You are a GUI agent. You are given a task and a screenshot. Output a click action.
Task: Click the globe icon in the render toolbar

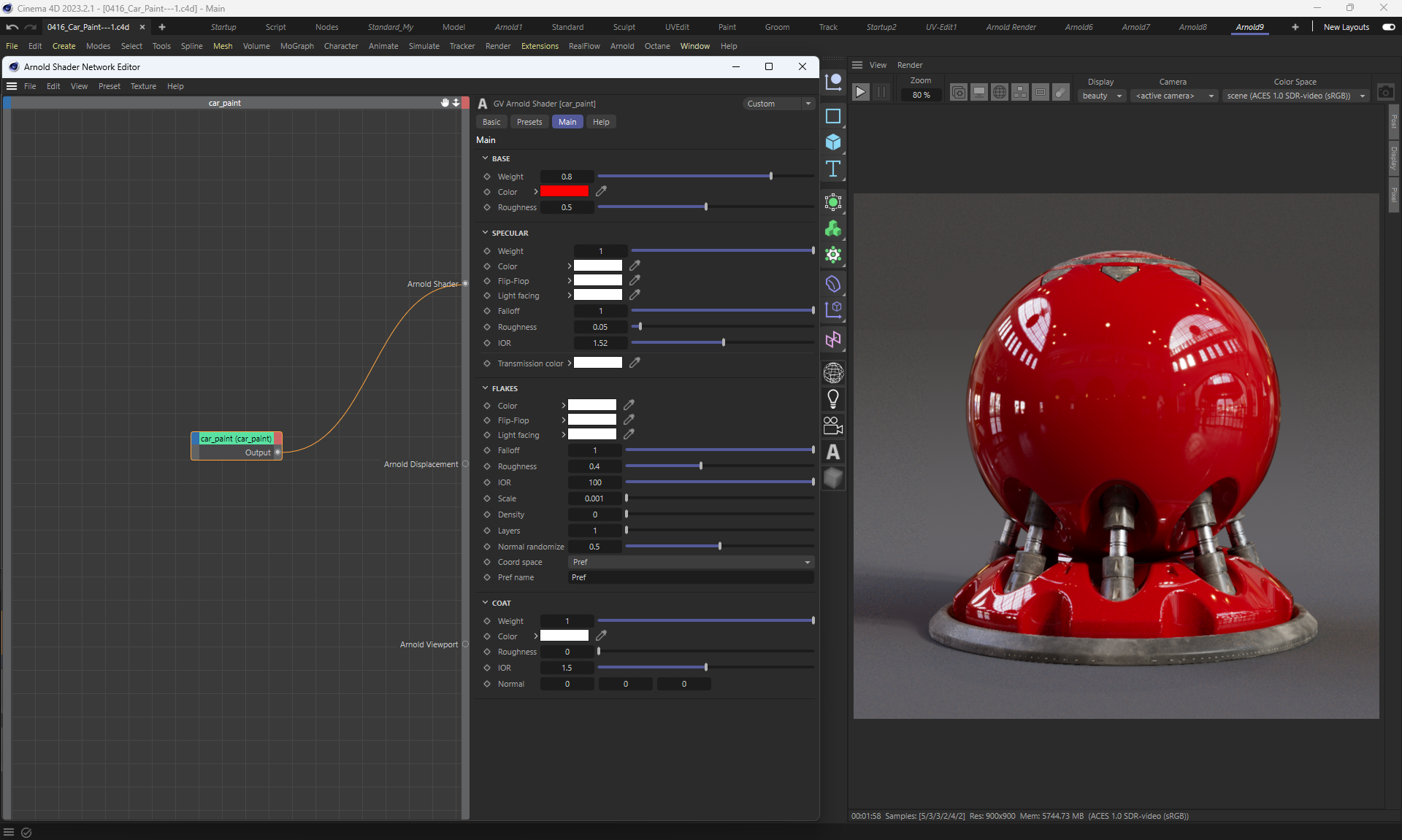click(1000, 92)
